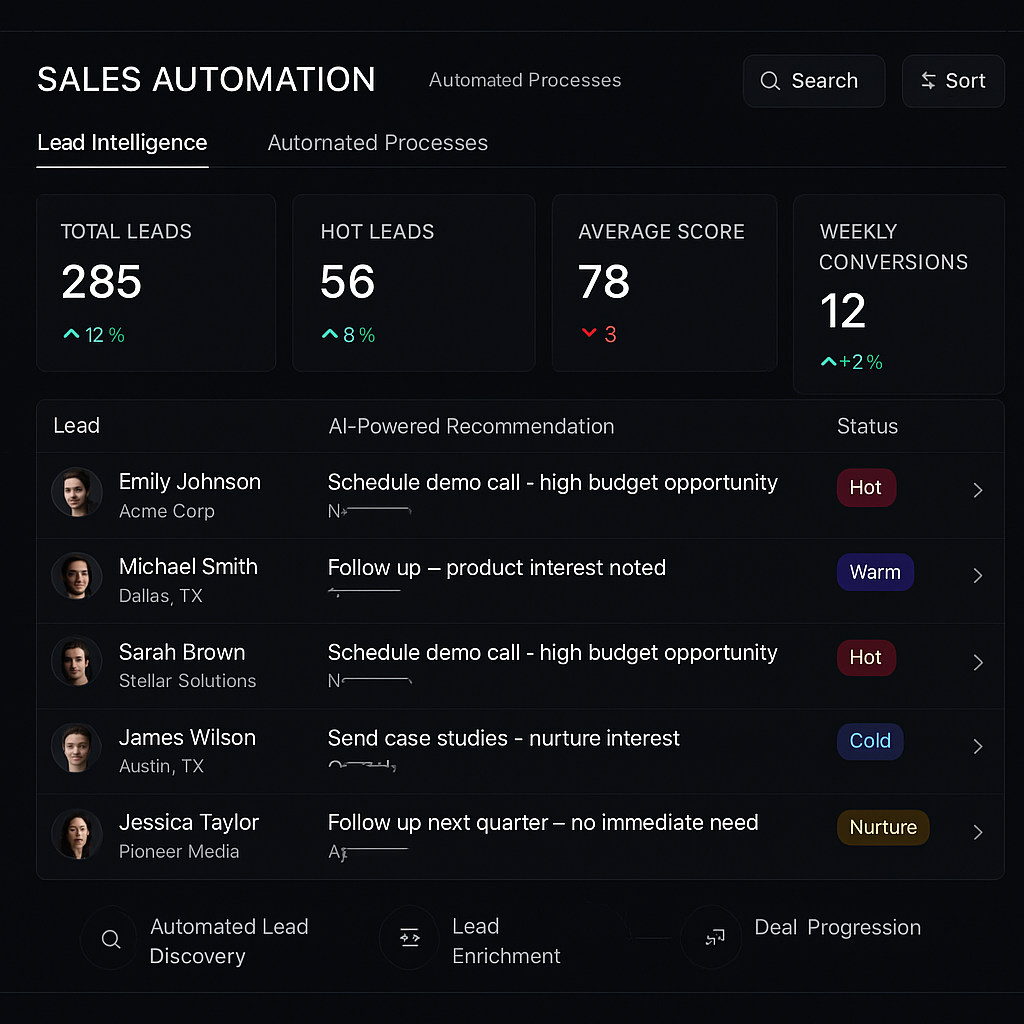Click Jessica Taylor's profile photo
This screenshot has height=1024, width=1024.
[77, 833]
